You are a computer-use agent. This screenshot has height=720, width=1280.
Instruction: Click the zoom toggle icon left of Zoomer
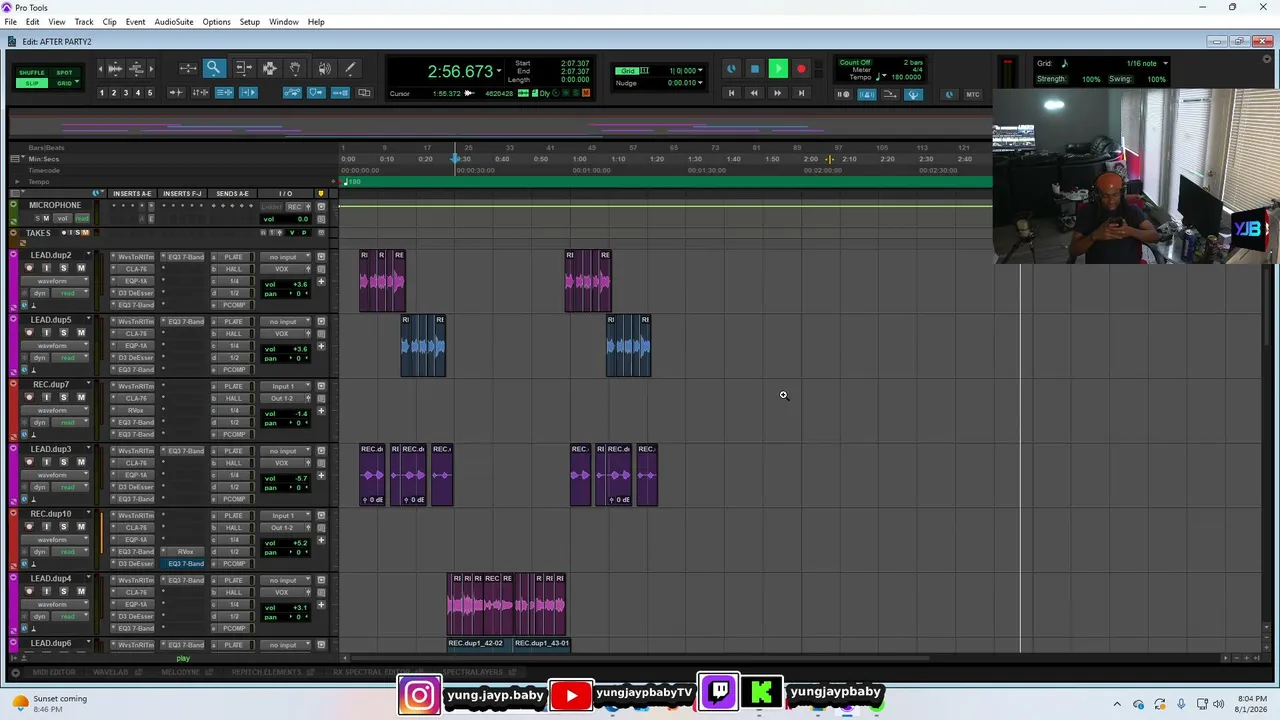click(x=187, y=68)
